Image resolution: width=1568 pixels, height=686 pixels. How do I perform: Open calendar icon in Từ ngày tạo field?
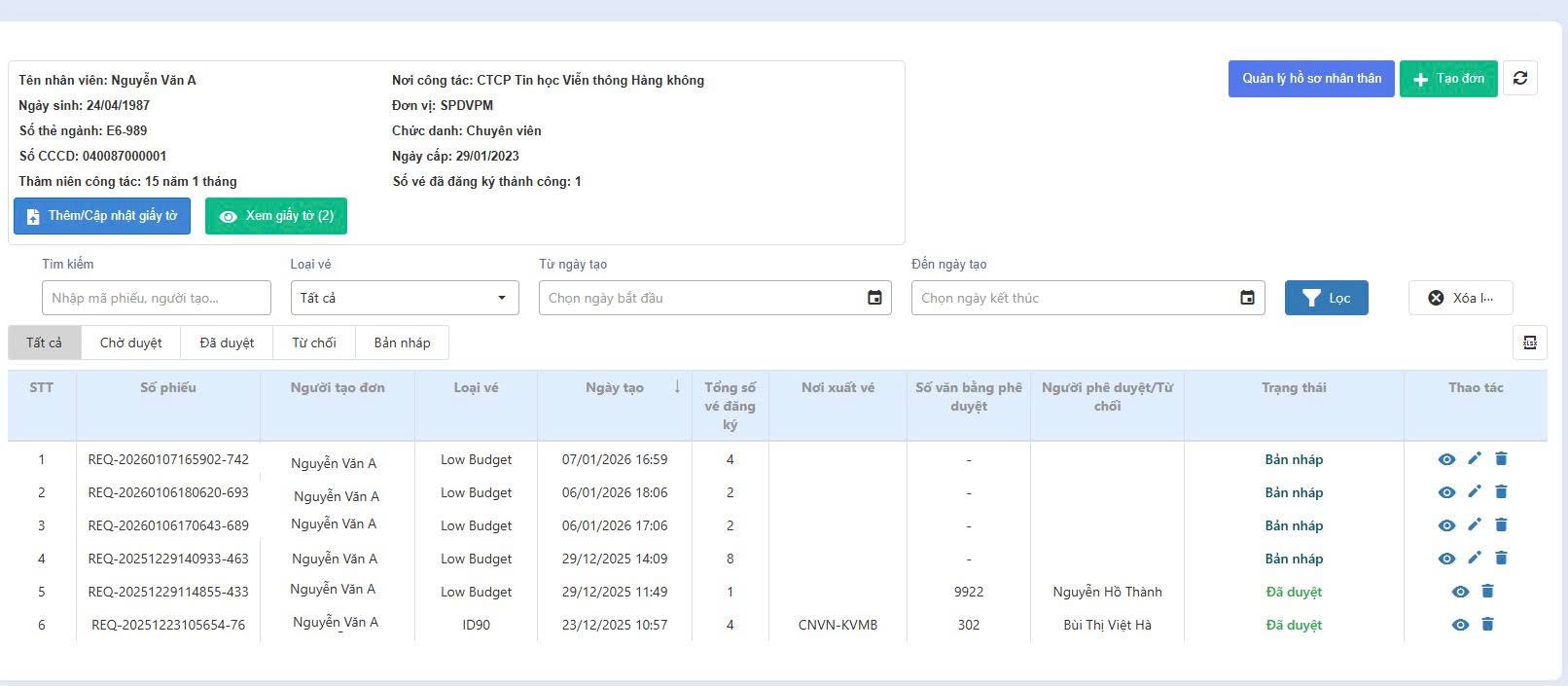click(874, 298)
